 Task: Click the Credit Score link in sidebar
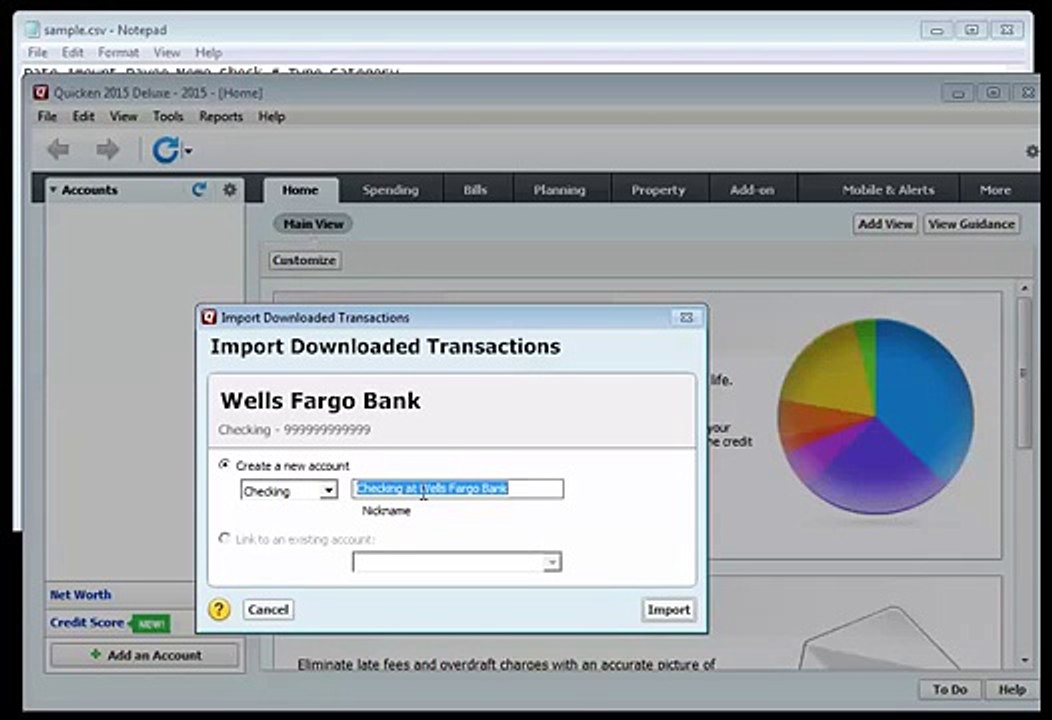pos(87,623)
